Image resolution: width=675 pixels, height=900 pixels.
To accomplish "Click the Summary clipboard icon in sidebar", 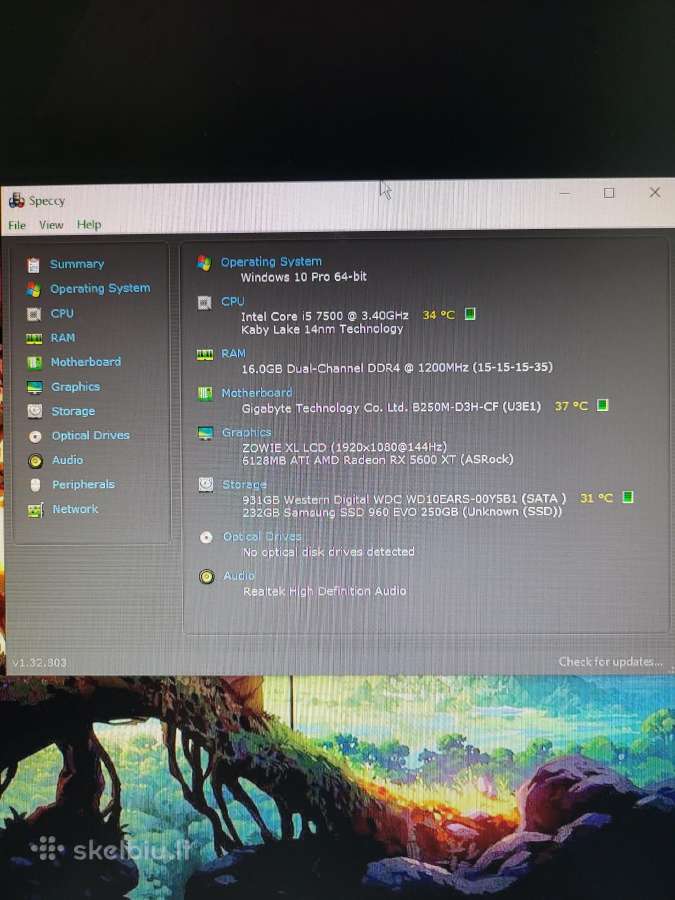I will tap(33, 265).
